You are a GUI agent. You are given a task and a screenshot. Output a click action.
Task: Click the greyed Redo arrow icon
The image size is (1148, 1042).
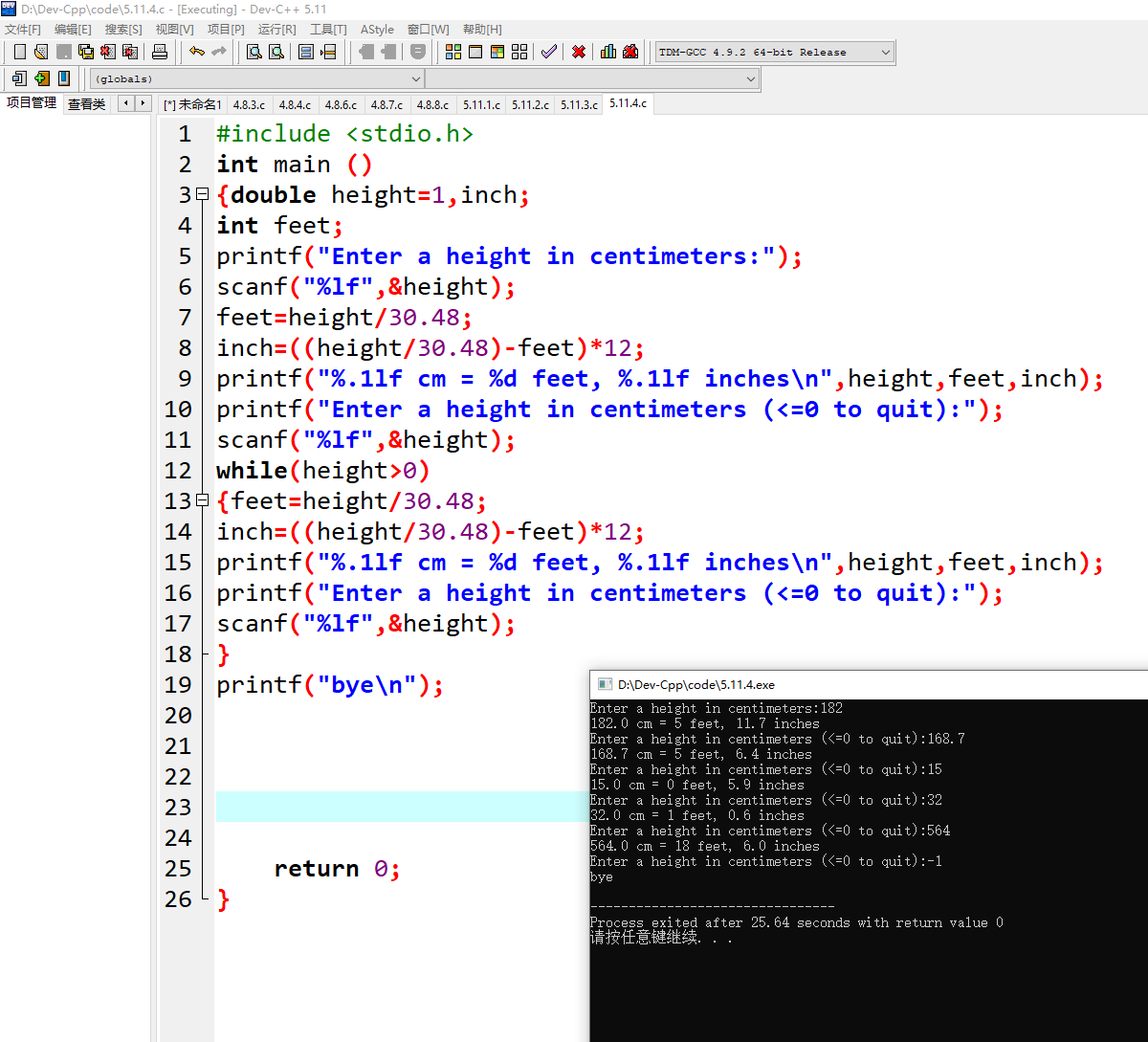tap(219, 52)
